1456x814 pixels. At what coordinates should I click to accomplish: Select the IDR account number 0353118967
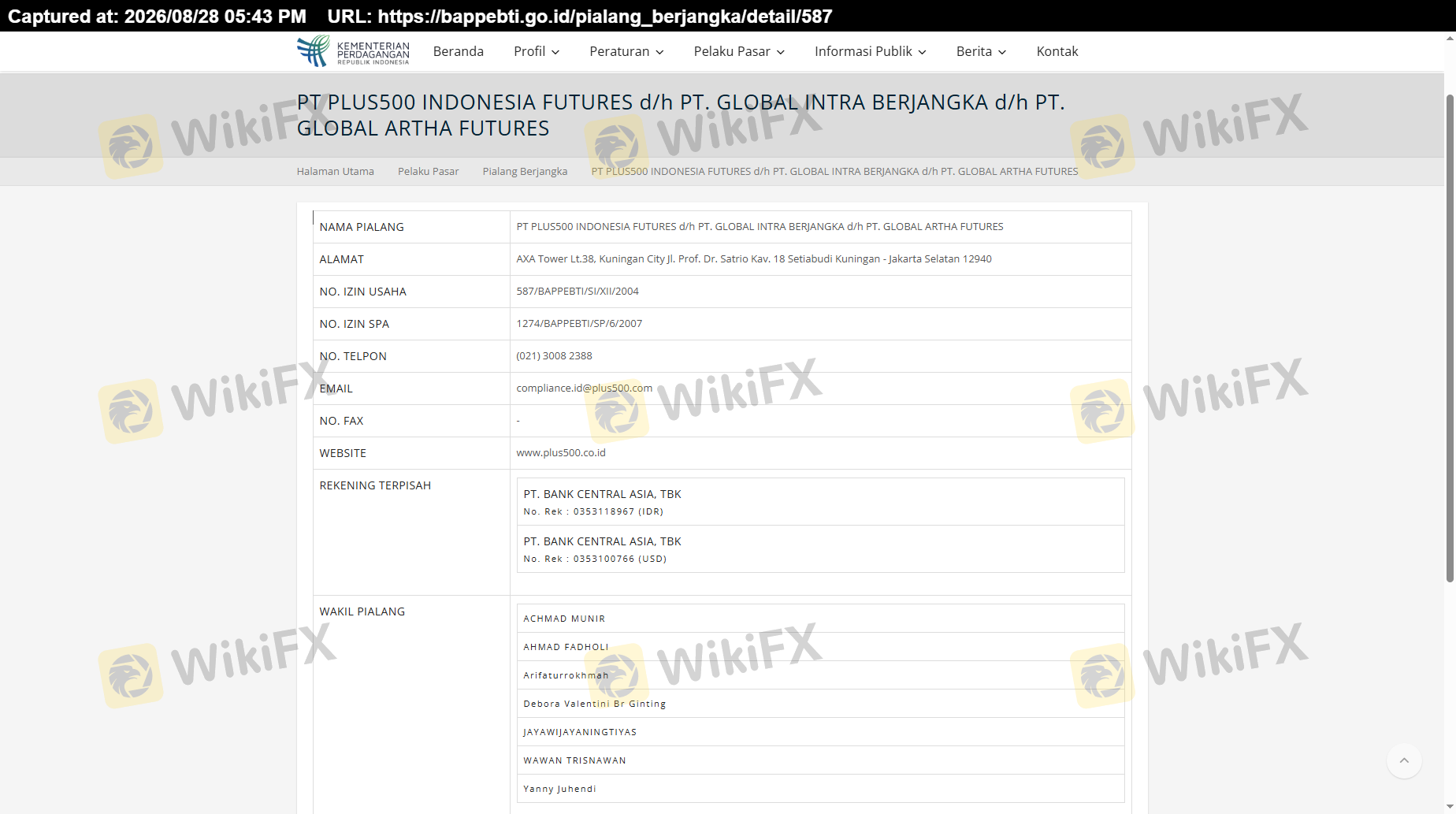point(604,511)
